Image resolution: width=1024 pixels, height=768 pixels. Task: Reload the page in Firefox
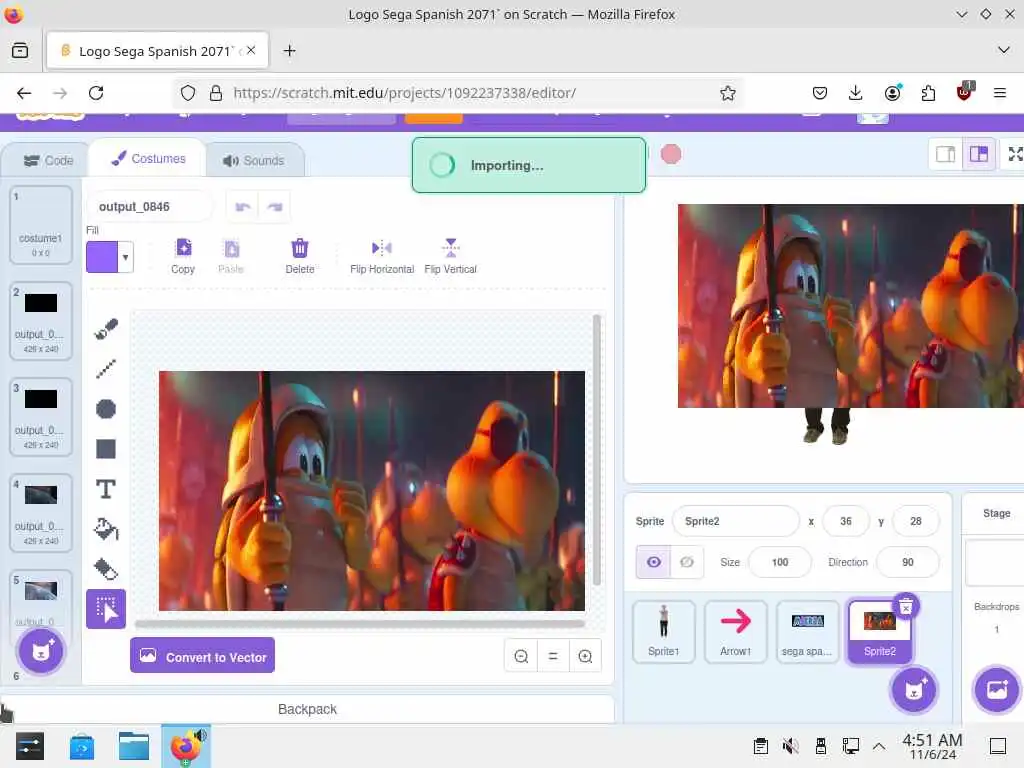[x=96, y=93]
